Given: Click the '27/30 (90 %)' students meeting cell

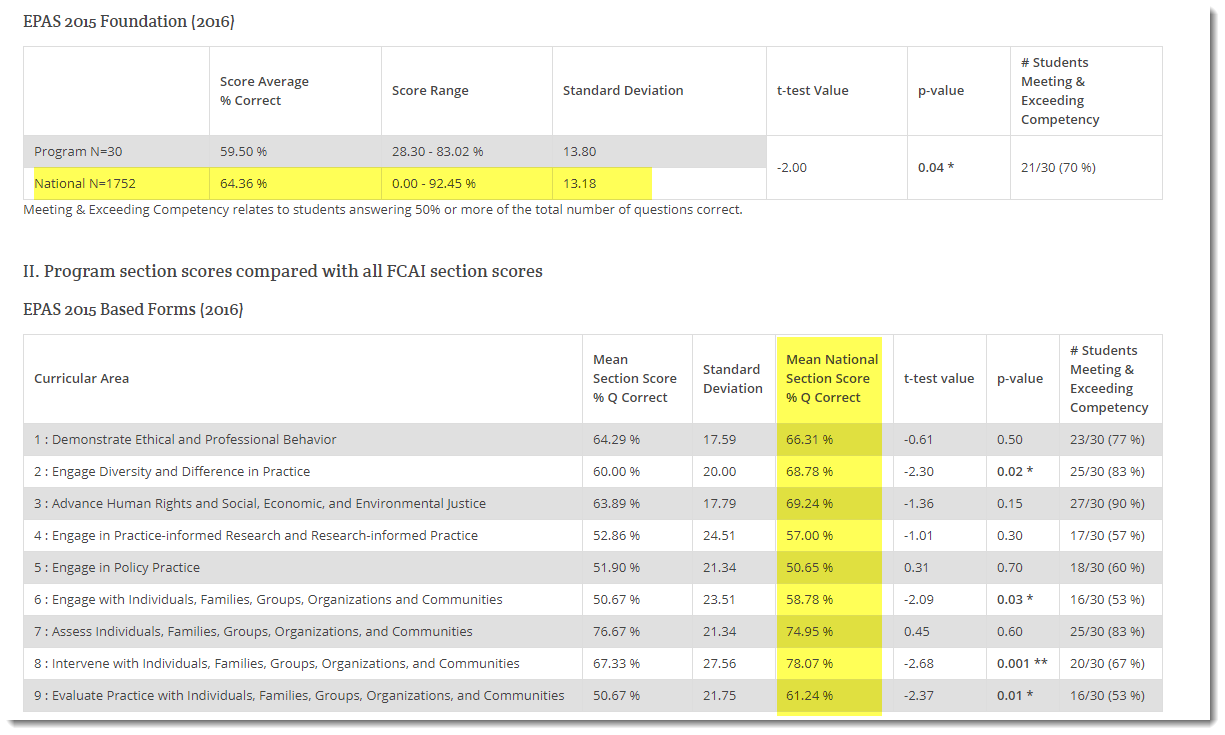Looking at the screenshot, I should pyautogui.click(x=1107, y=503).
